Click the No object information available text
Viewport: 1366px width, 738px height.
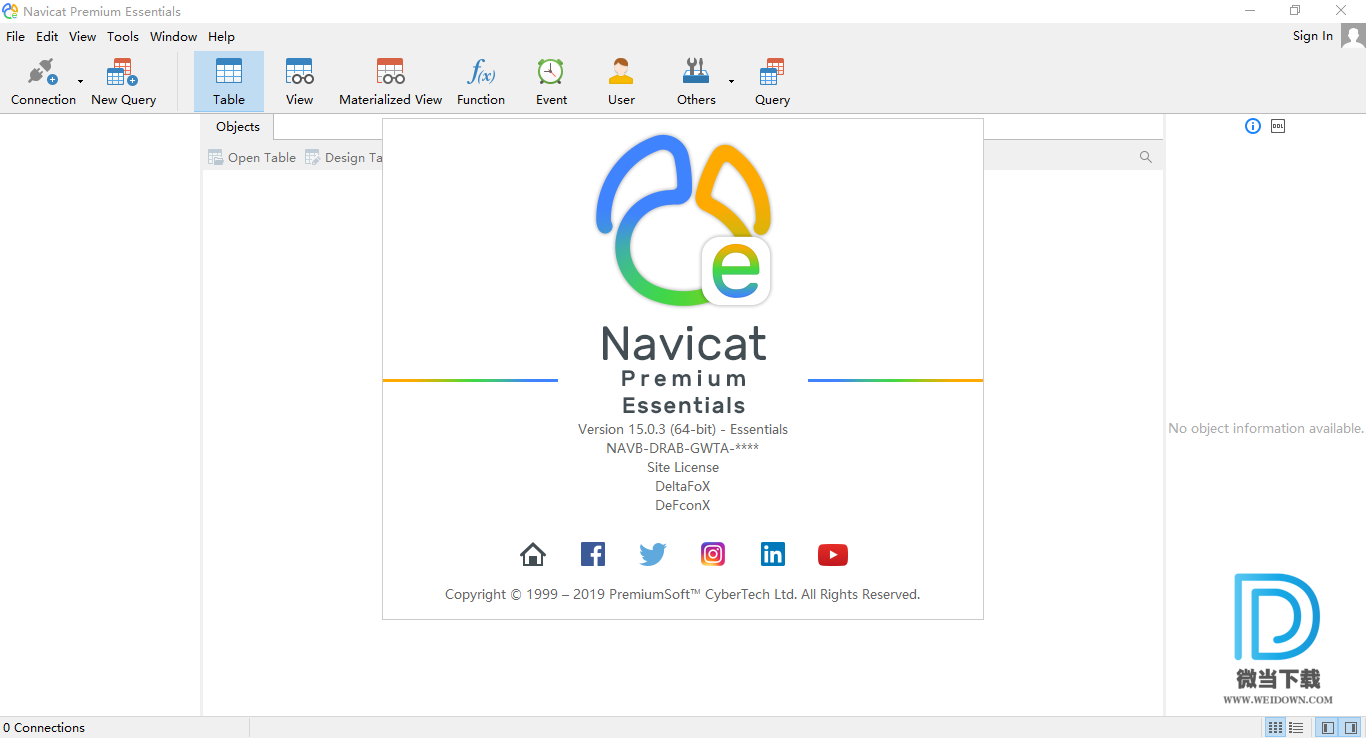(1266, 428)
